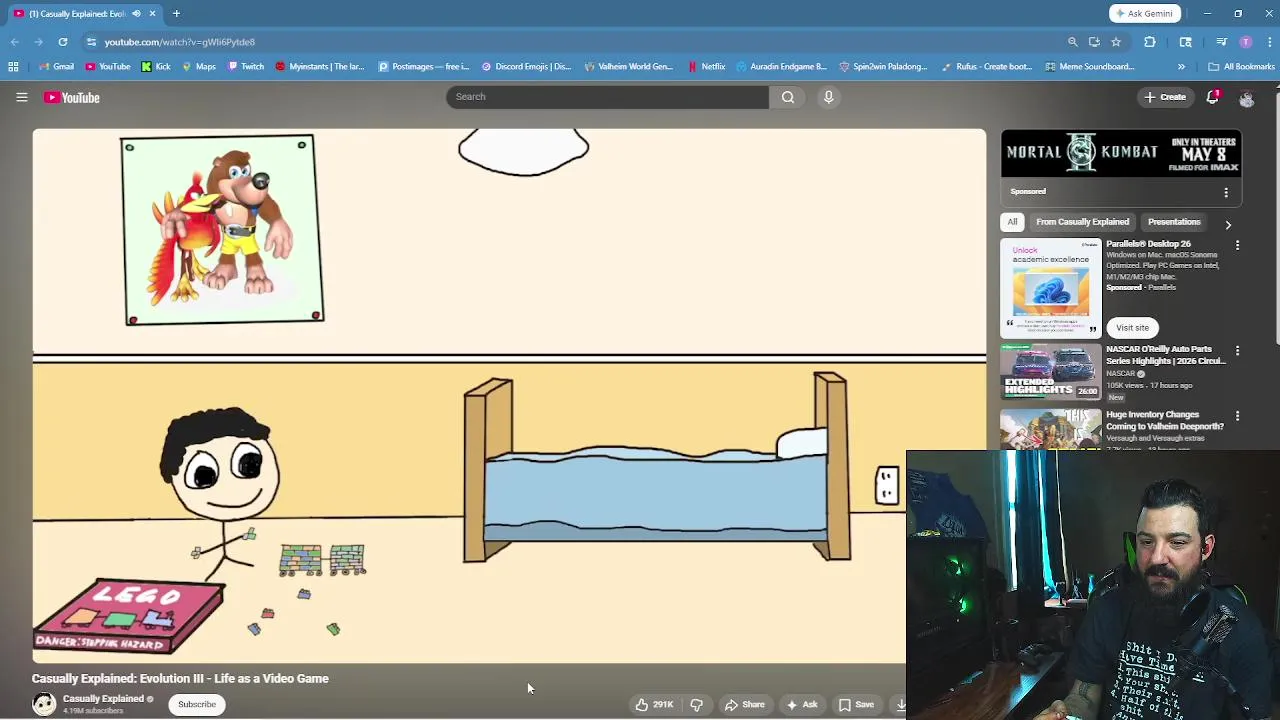Reload the page
Image resolution: width=1280 pixels, height=720 pixels.
[62, 42]
